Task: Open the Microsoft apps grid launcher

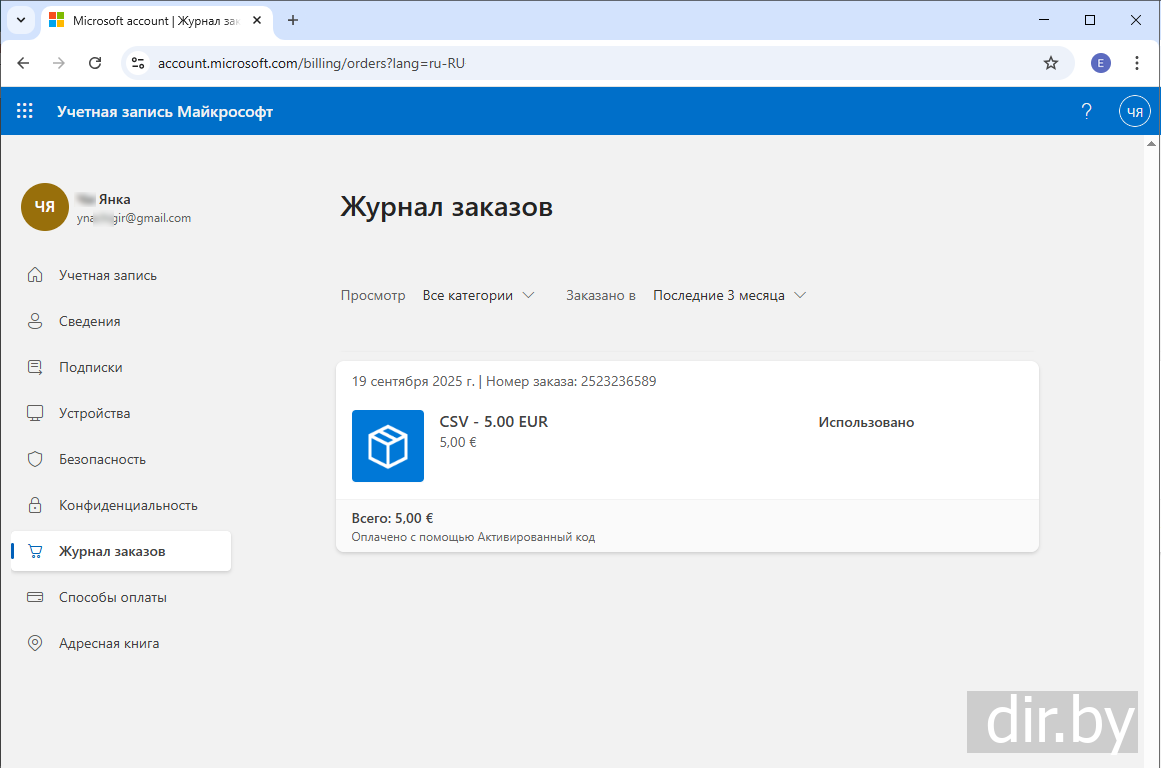Action: (x=25, y=112)
